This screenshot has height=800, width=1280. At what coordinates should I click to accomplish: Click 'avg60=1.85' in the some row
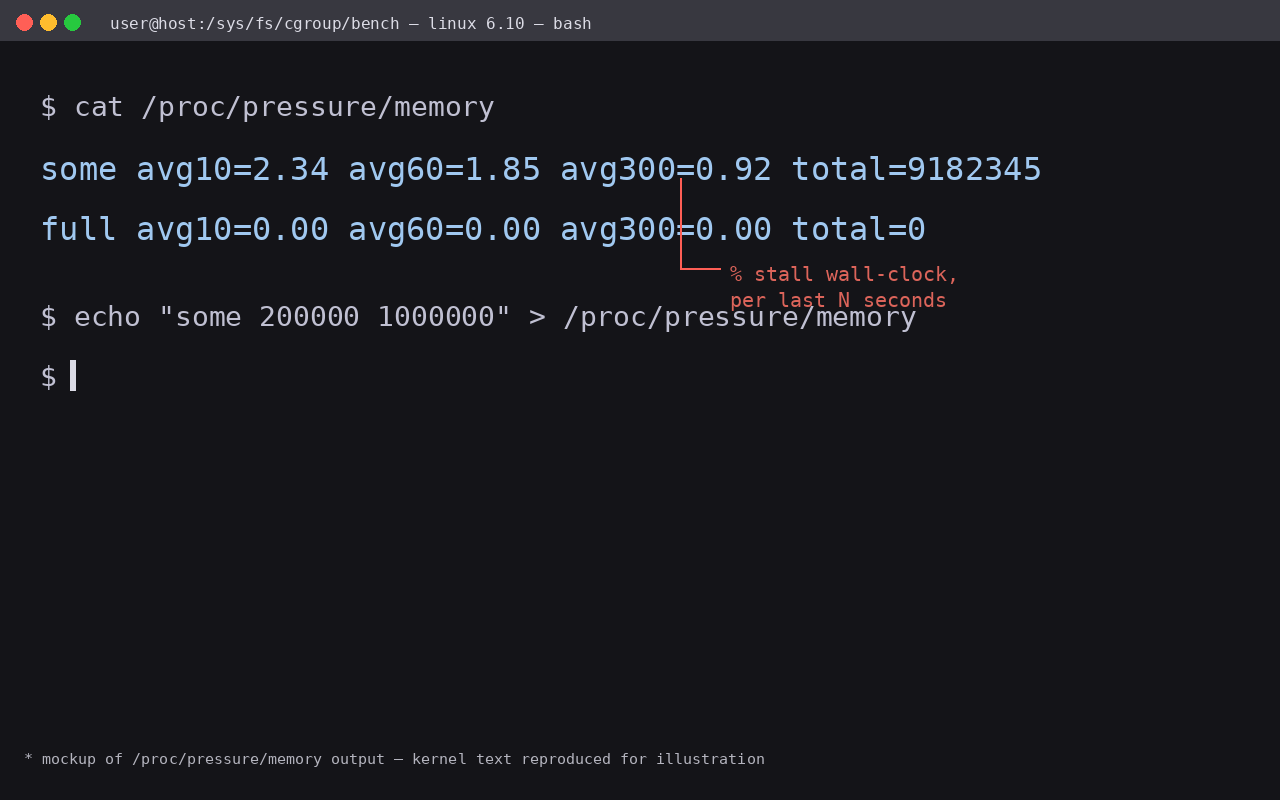tap(444, 169)
